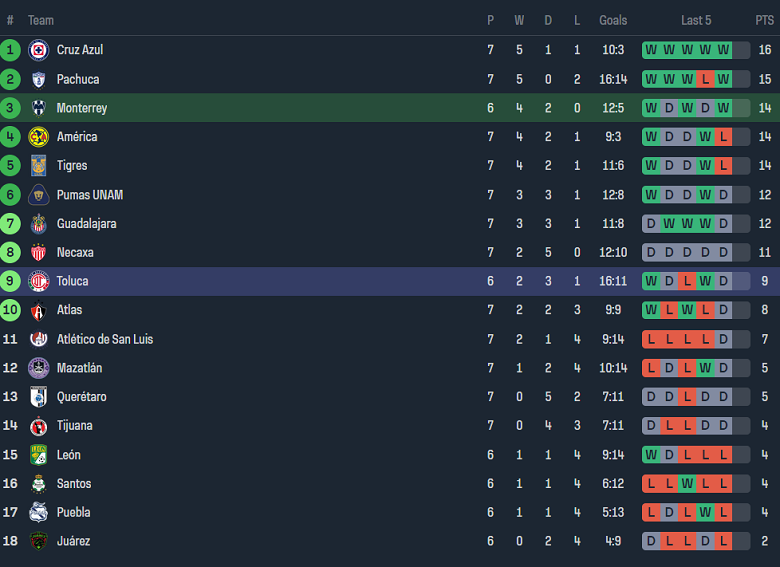The height and width of the screenshot is (567, 780).
Task: Open Atlético de San Luis team page
Action: point(104,339)
